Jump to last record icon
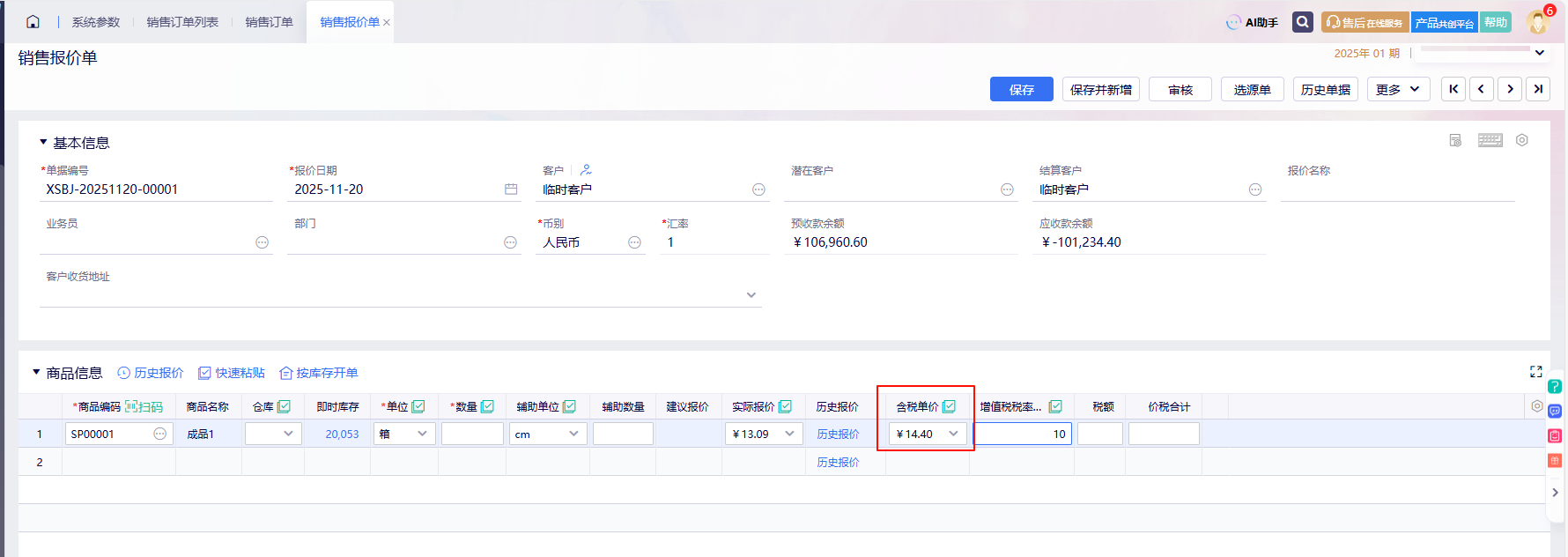1568x557 pixels. tap(1538, 89)
